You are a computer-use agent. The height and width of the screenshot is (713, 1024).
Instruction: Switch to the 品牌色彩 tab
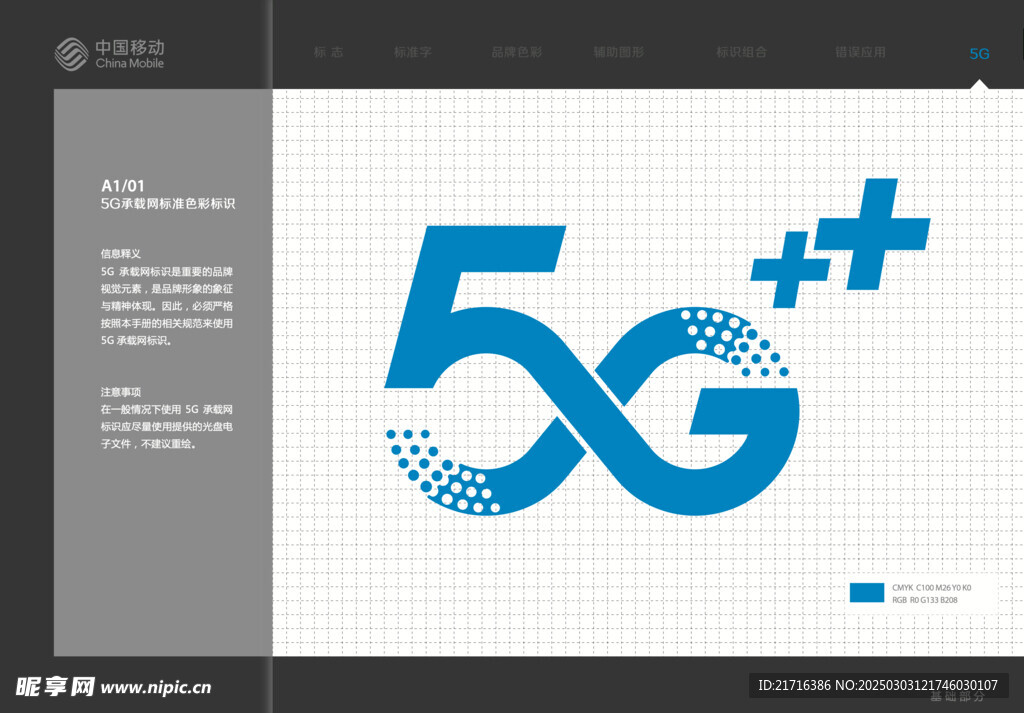point(517,52)
